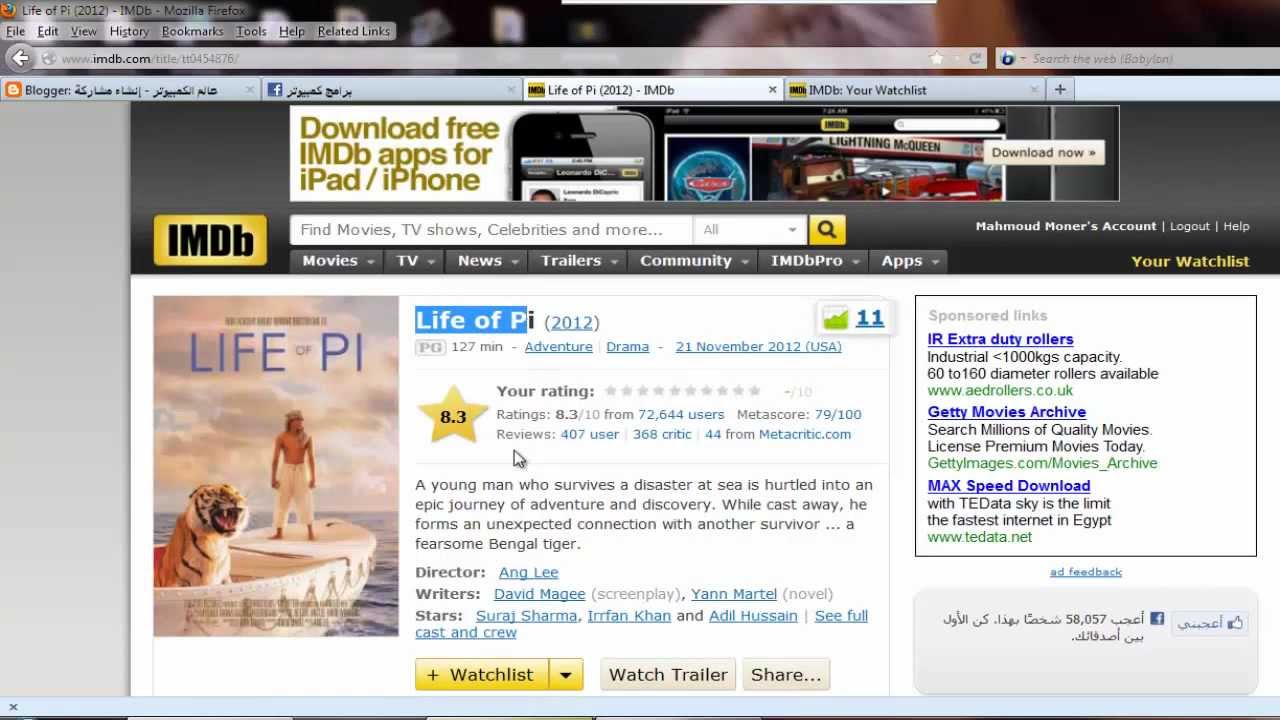The image size is (1280, 720).
Task: Open the File menu
Action: click(16, 31)
